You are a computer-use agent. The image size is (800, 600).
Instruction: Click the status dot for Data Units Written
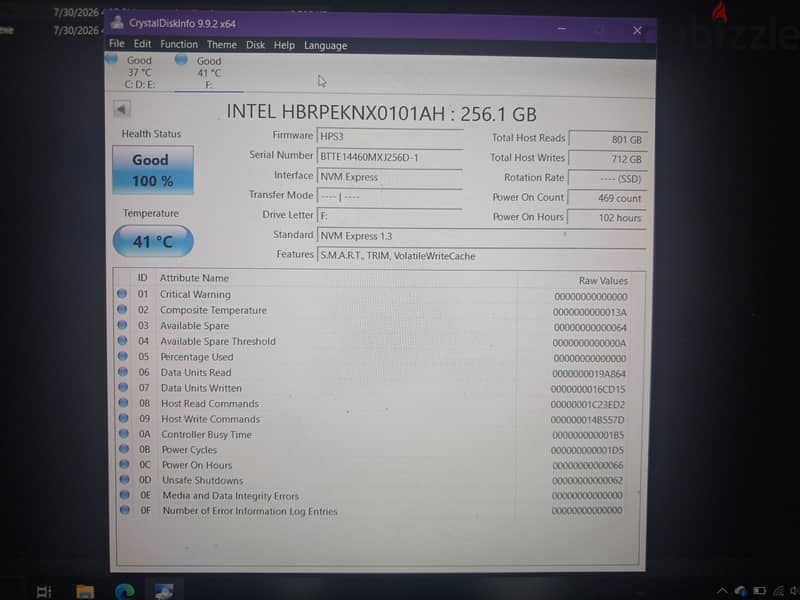(x=123, y=387)
